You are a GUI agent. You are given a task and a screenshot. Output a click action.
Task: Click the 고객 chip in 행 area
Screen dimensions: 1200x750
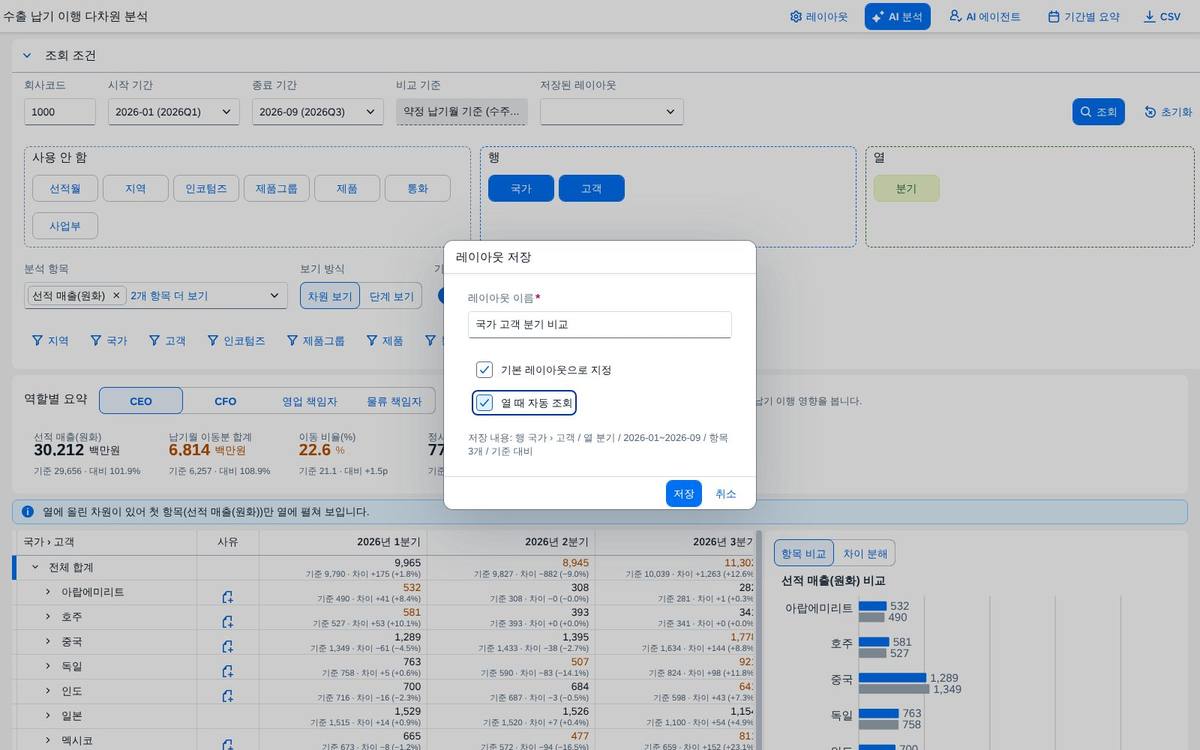pyautogui.click(x=592, y=188)
